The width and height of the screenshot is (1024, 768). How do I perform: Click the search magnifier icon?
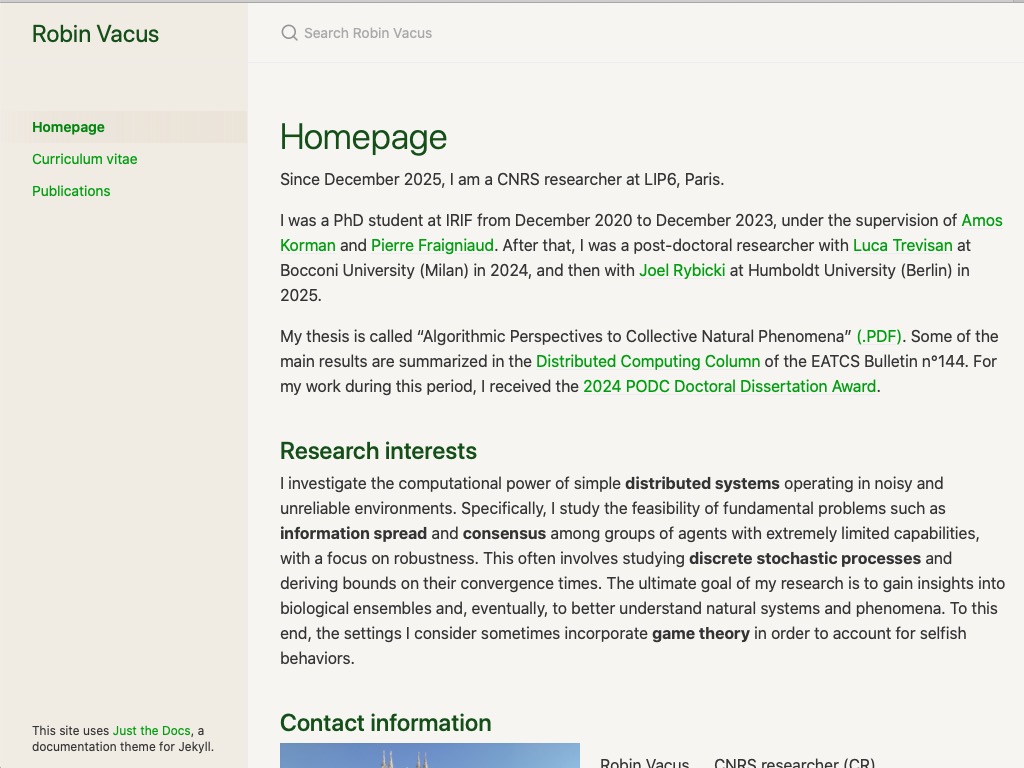(x=289, y=33)
